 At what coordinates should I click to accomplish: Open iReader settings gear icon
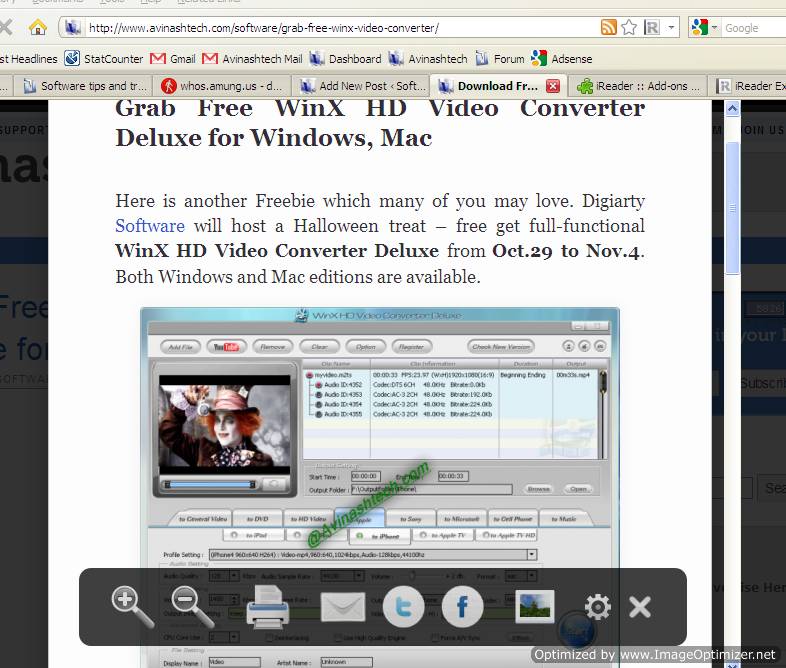pyautogui.click(x=598, y=607)
